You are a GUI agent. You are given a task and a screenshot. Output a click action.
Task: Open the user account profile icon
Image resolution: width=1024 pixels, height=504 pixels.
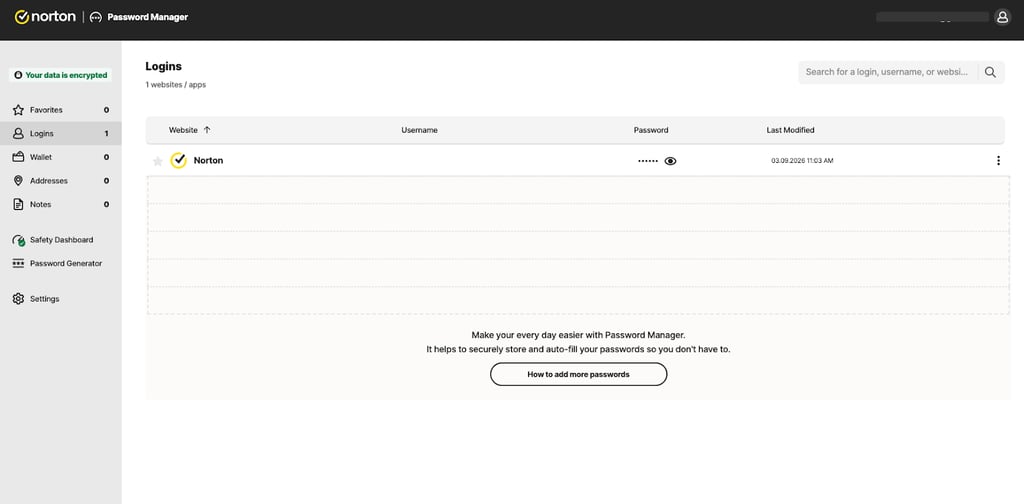tap(1002, 17)
